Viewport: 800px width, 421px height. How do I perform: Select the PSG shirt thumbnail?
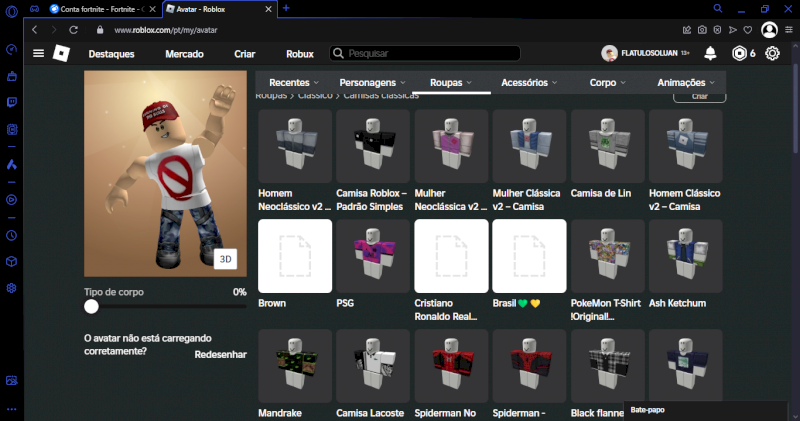(x=373, y=256)
